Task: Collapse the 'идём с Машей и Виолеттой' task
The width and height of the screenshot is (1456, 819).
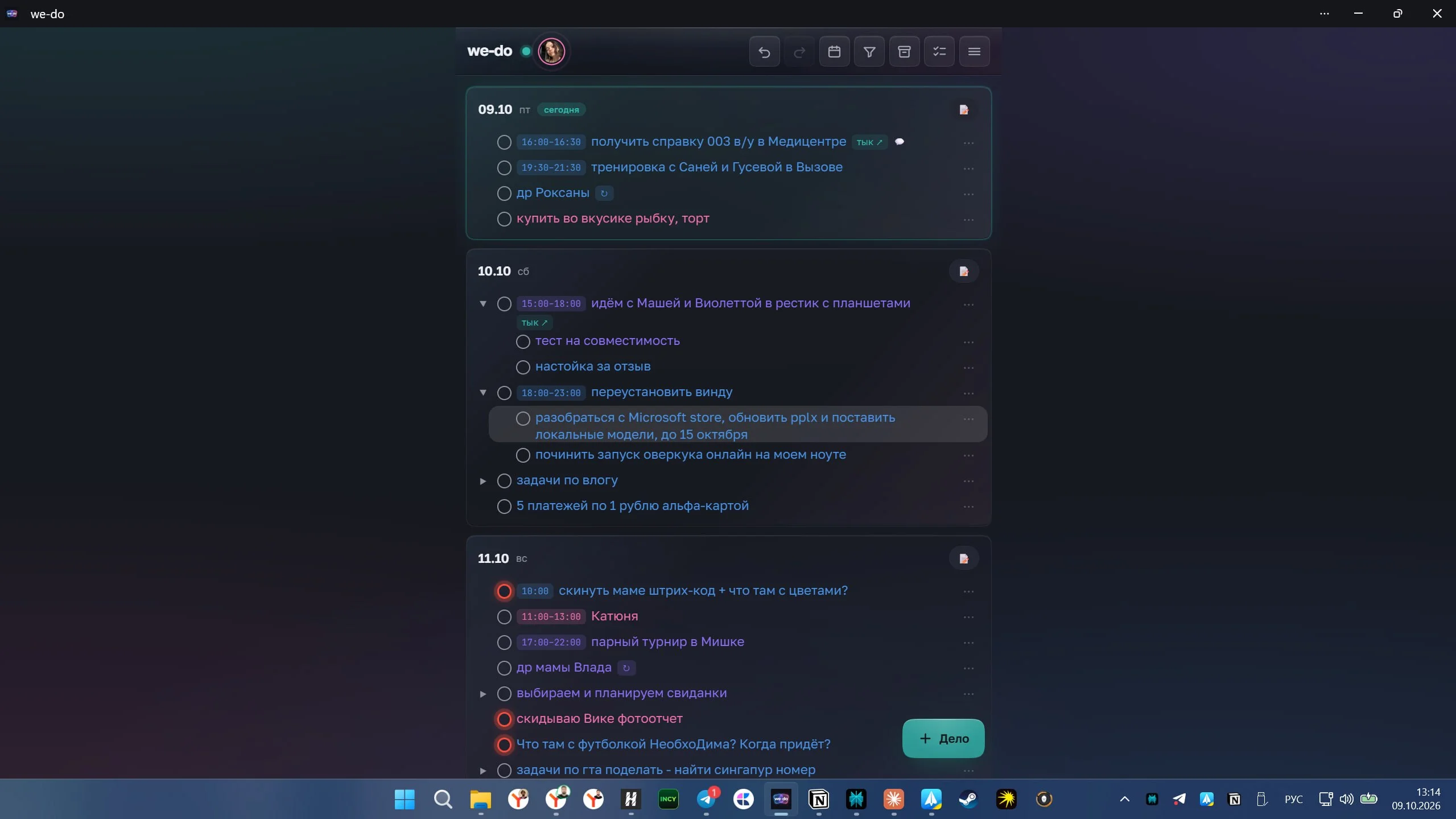Action: (483, 304)
